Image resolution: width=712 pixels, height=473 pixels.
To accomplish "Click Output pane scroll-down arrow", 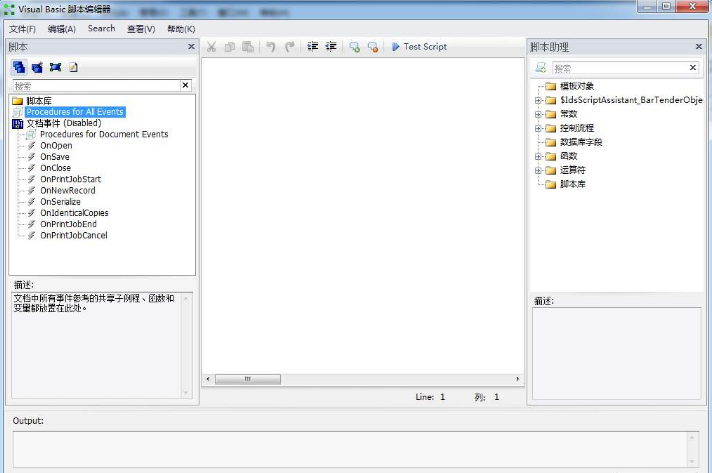I will point(692,462).
